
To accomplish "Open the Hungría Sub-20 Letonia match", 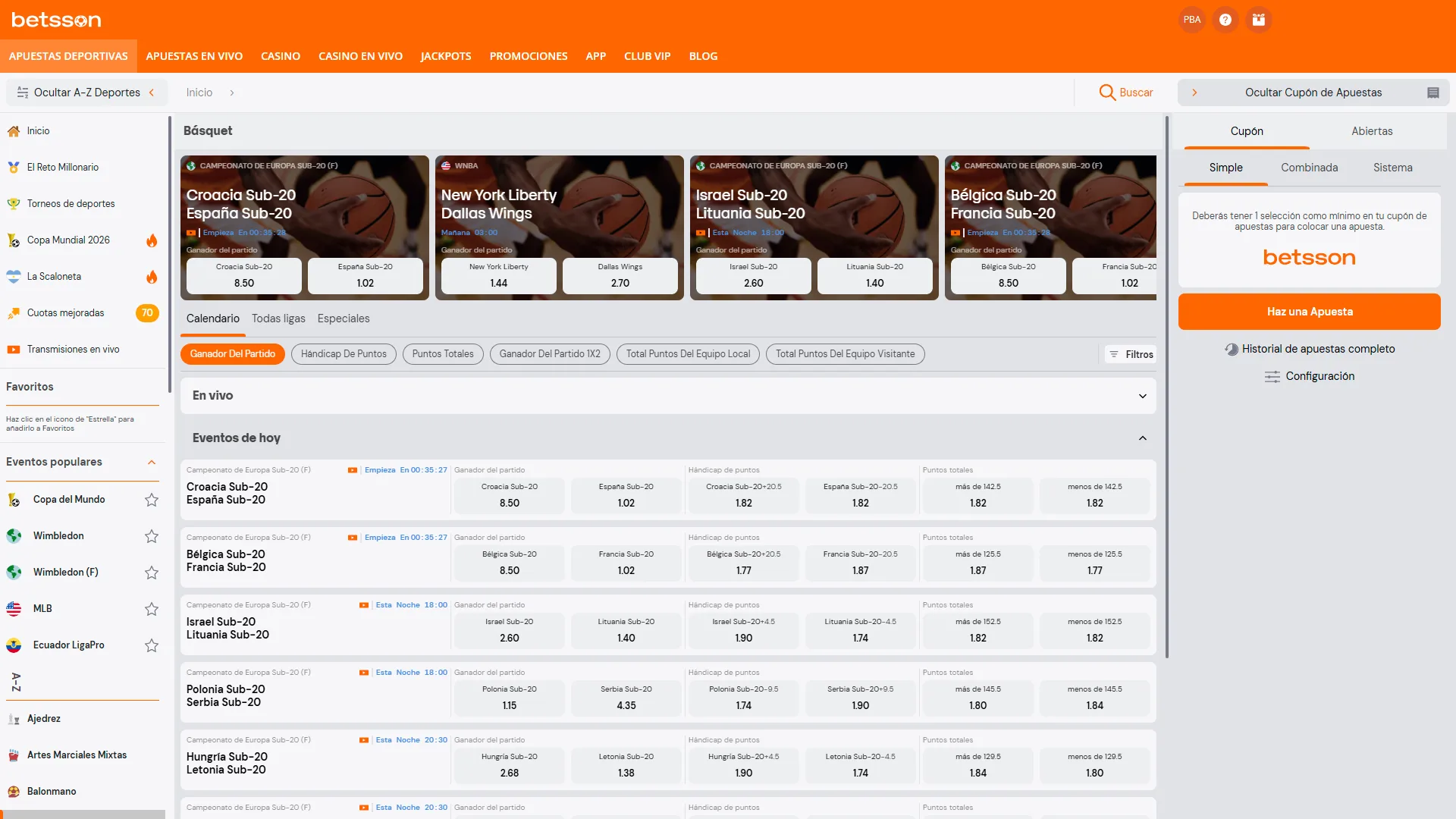I will (227, 764).
